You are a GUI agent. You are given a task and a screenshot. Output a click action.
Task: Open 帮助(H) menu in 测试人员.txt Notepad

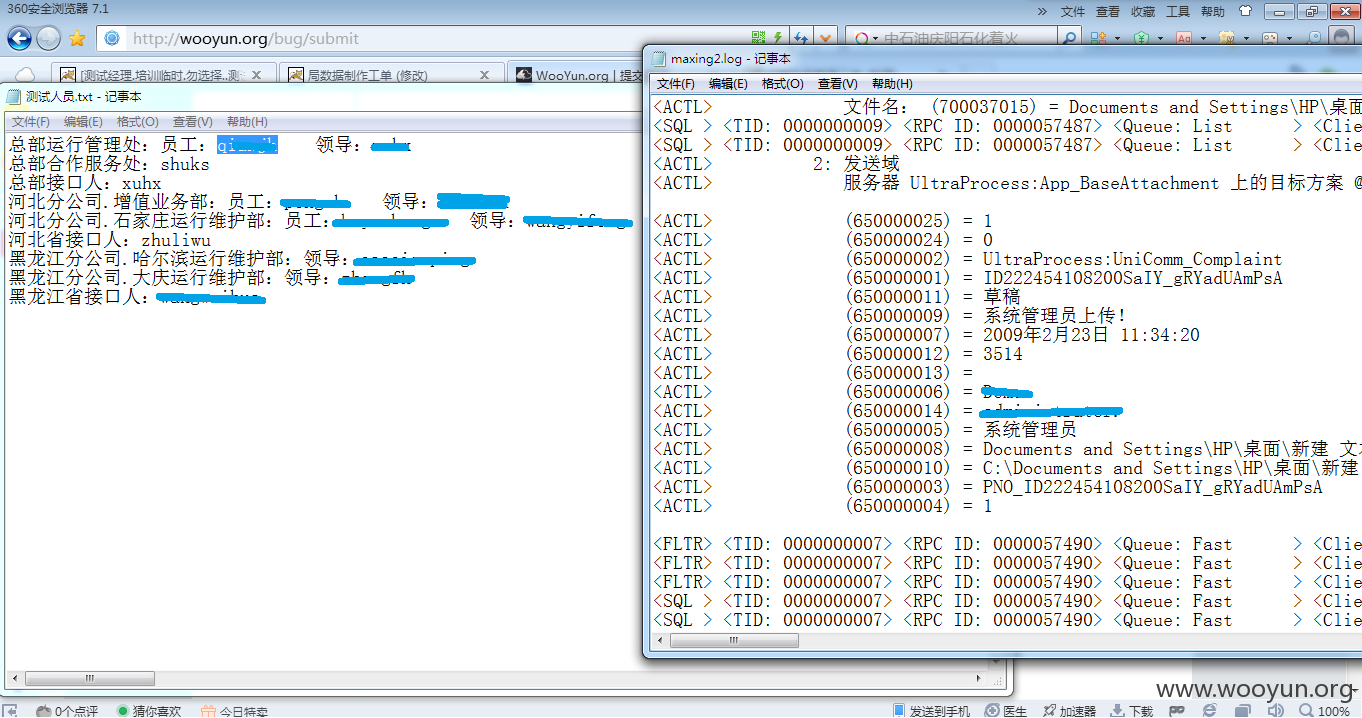tap(247, 121)
